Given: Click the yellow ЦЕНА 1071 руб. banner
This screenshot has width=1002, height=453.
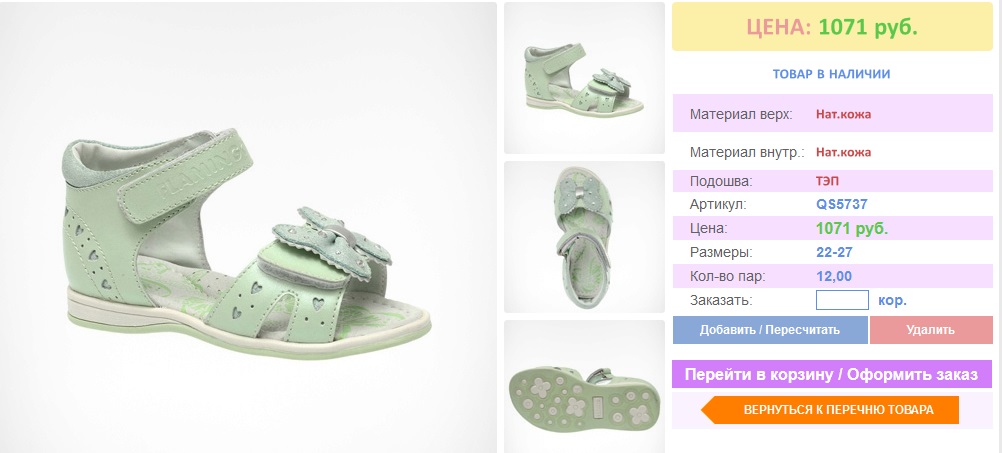Looking at the screenshot, I should 832,27.
